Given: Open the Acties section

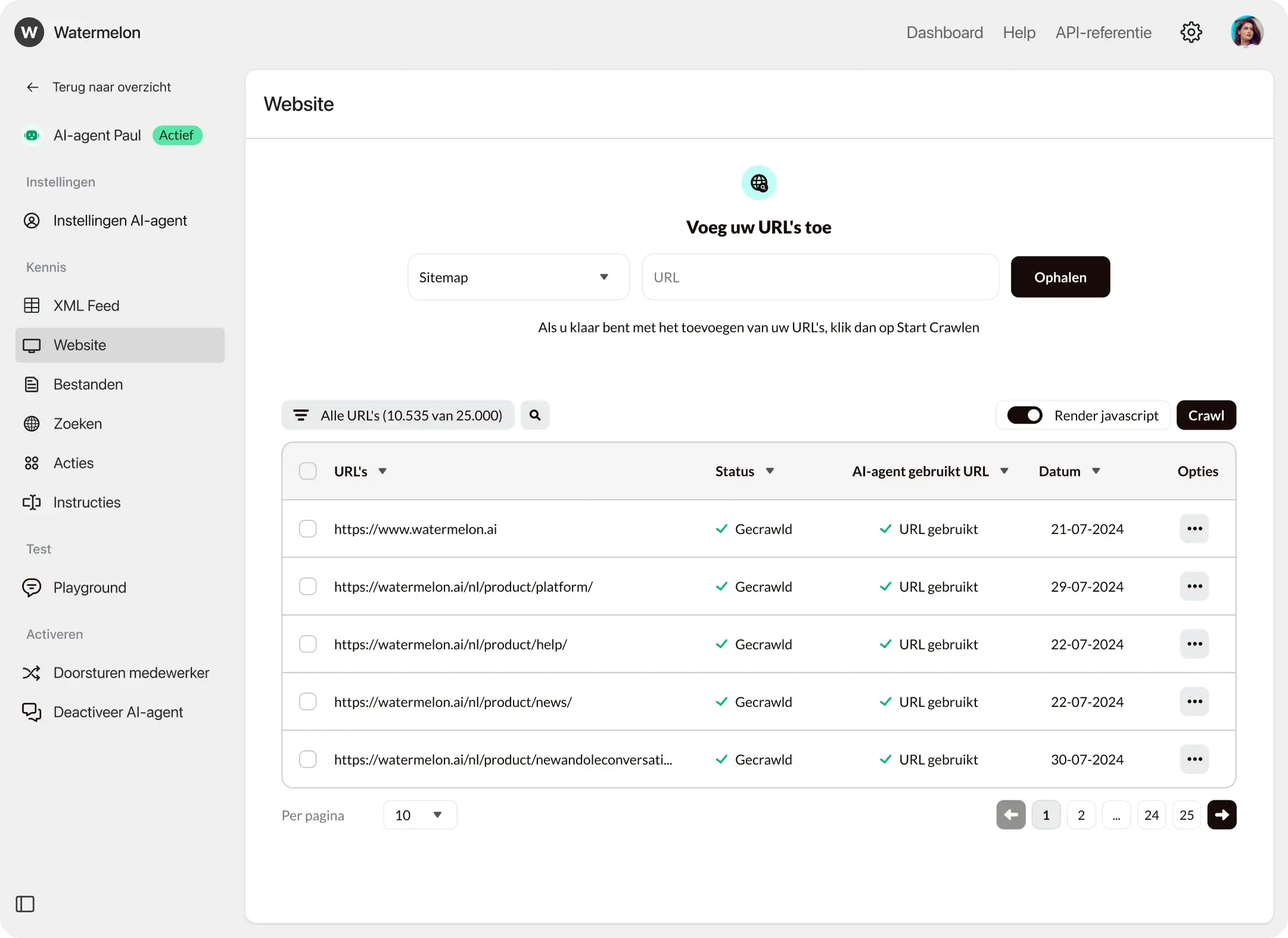Looking at the screenshot, I should [x=73, y=463].
